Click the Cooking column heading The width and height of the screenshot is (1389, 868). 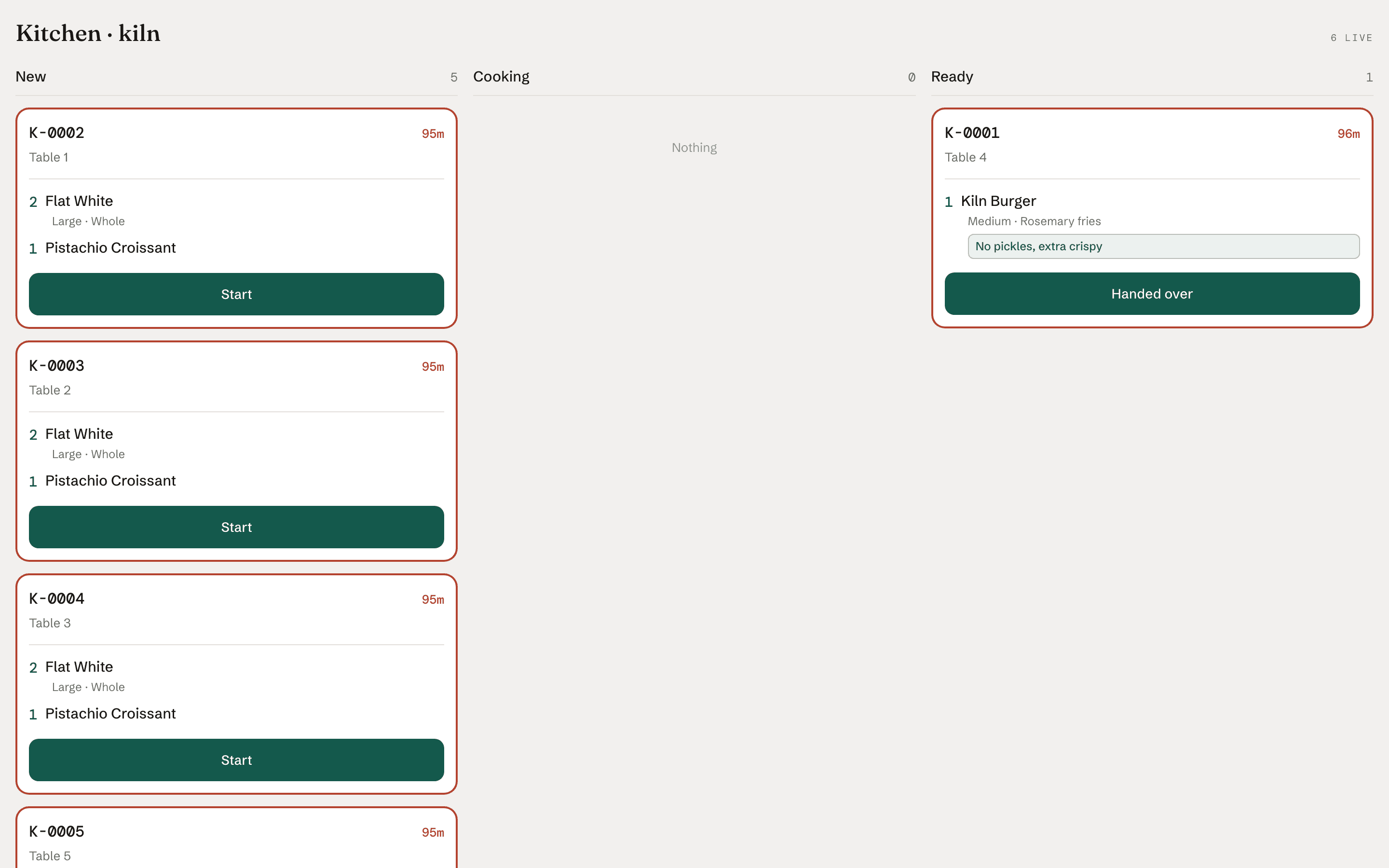click(x=501, y=77)
